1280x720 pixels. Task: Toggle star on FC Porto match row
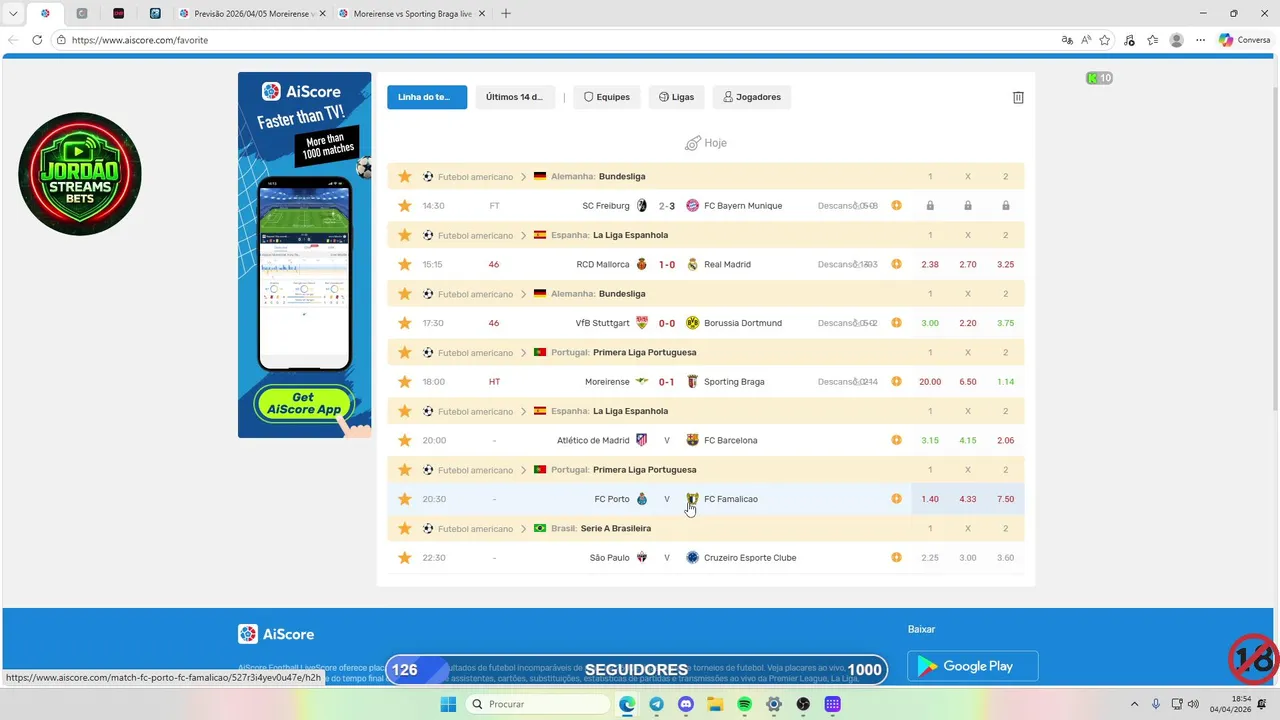point(405,499)
